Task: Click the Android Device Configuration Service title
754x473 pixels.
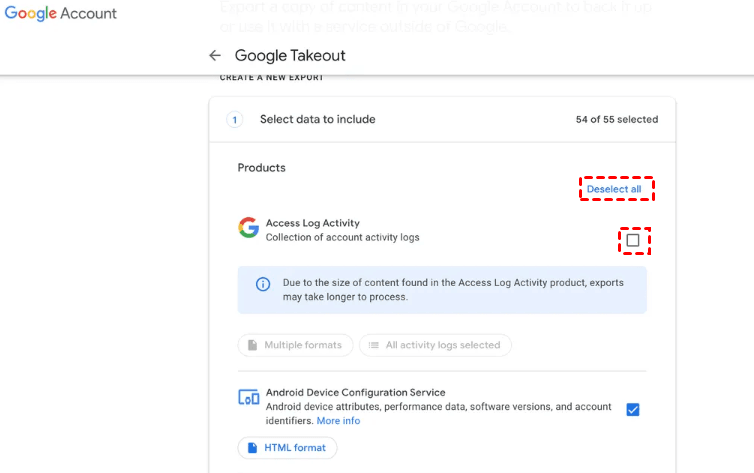Action: coord(355,393)
